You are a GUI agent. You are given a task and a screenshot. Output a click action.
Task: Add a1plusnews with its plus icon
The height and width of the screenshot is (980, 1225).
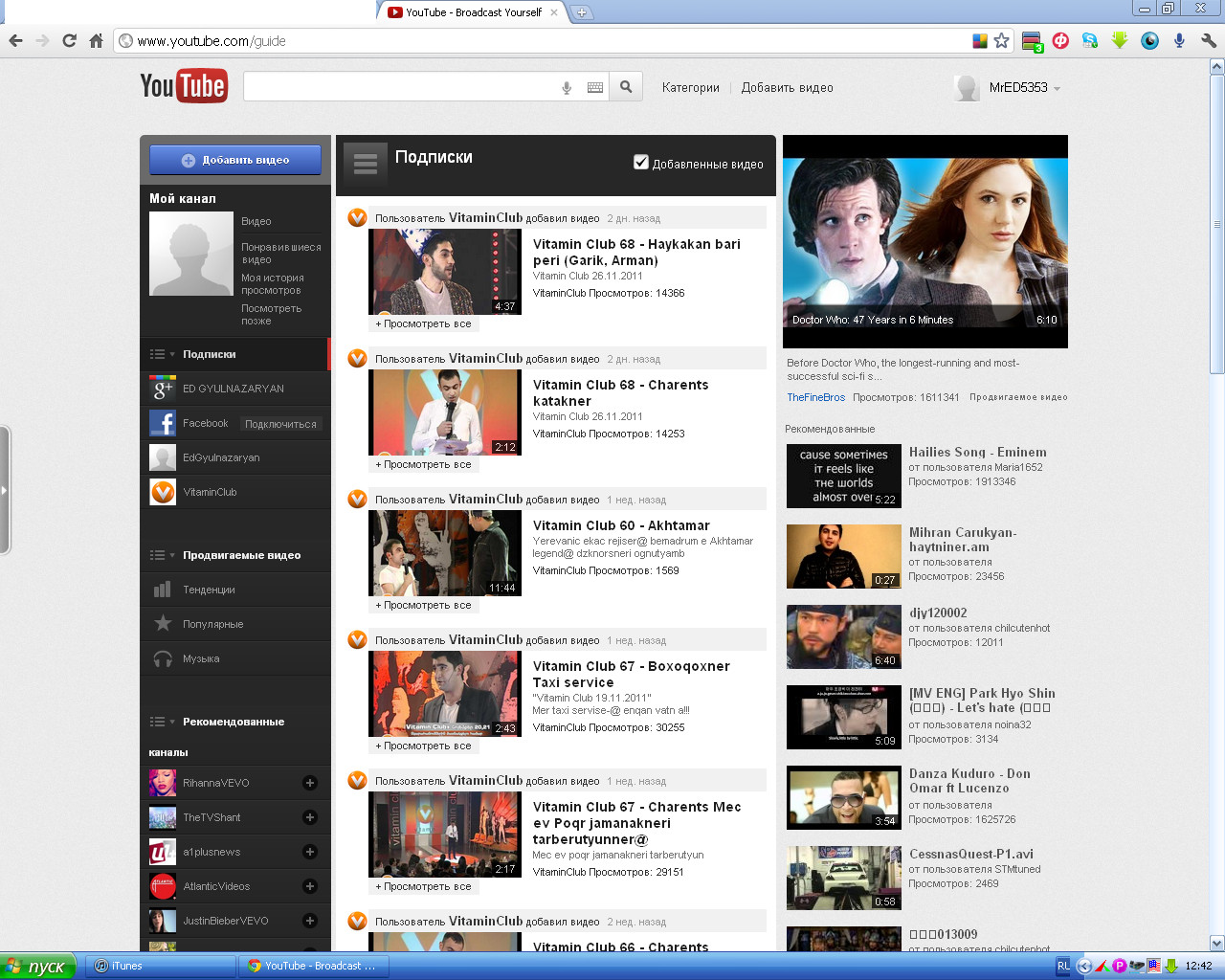click(310, 852)
